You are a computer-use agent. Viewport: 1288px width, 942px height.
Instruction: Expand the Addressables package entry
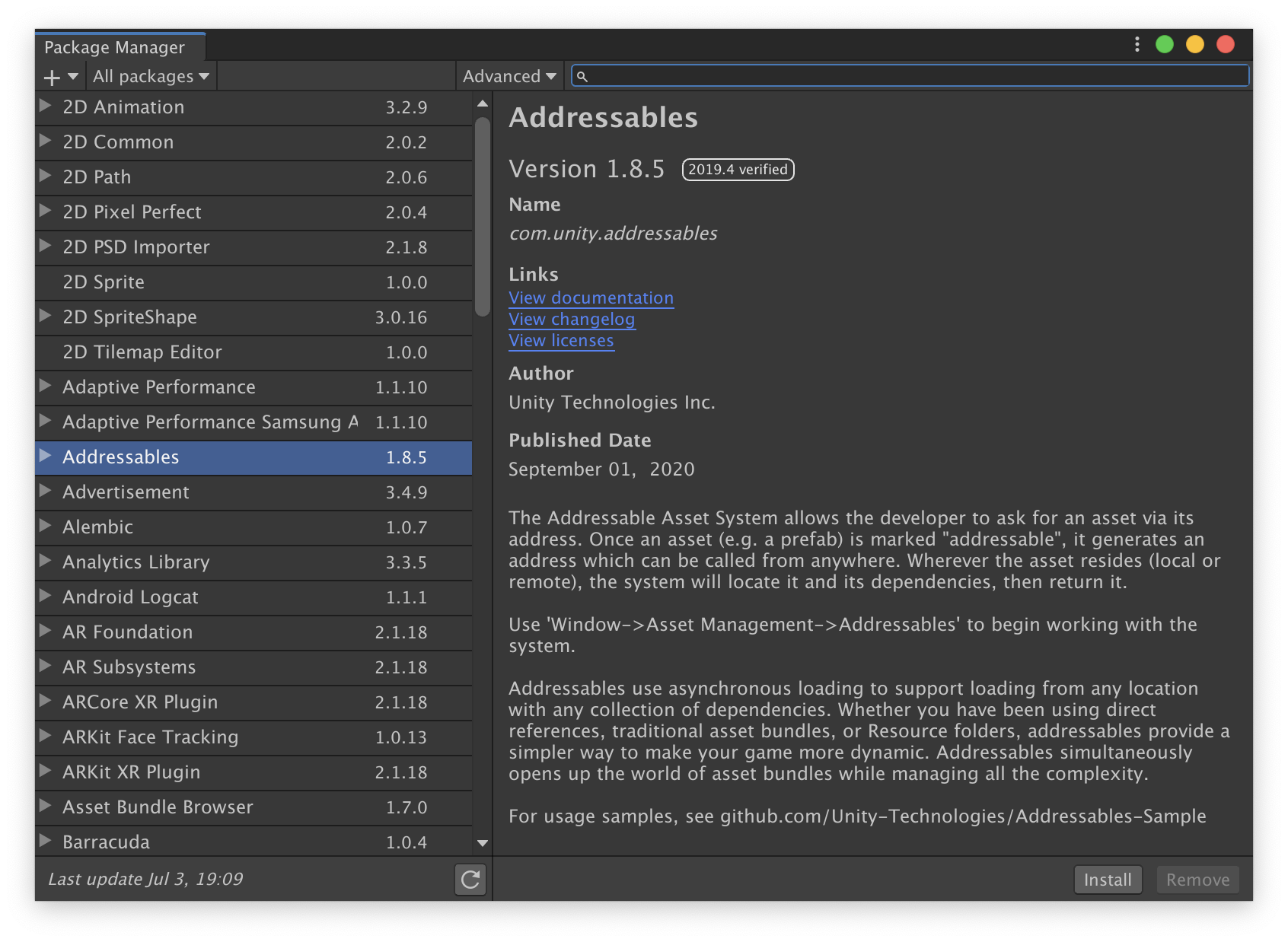tap(45, 457)
